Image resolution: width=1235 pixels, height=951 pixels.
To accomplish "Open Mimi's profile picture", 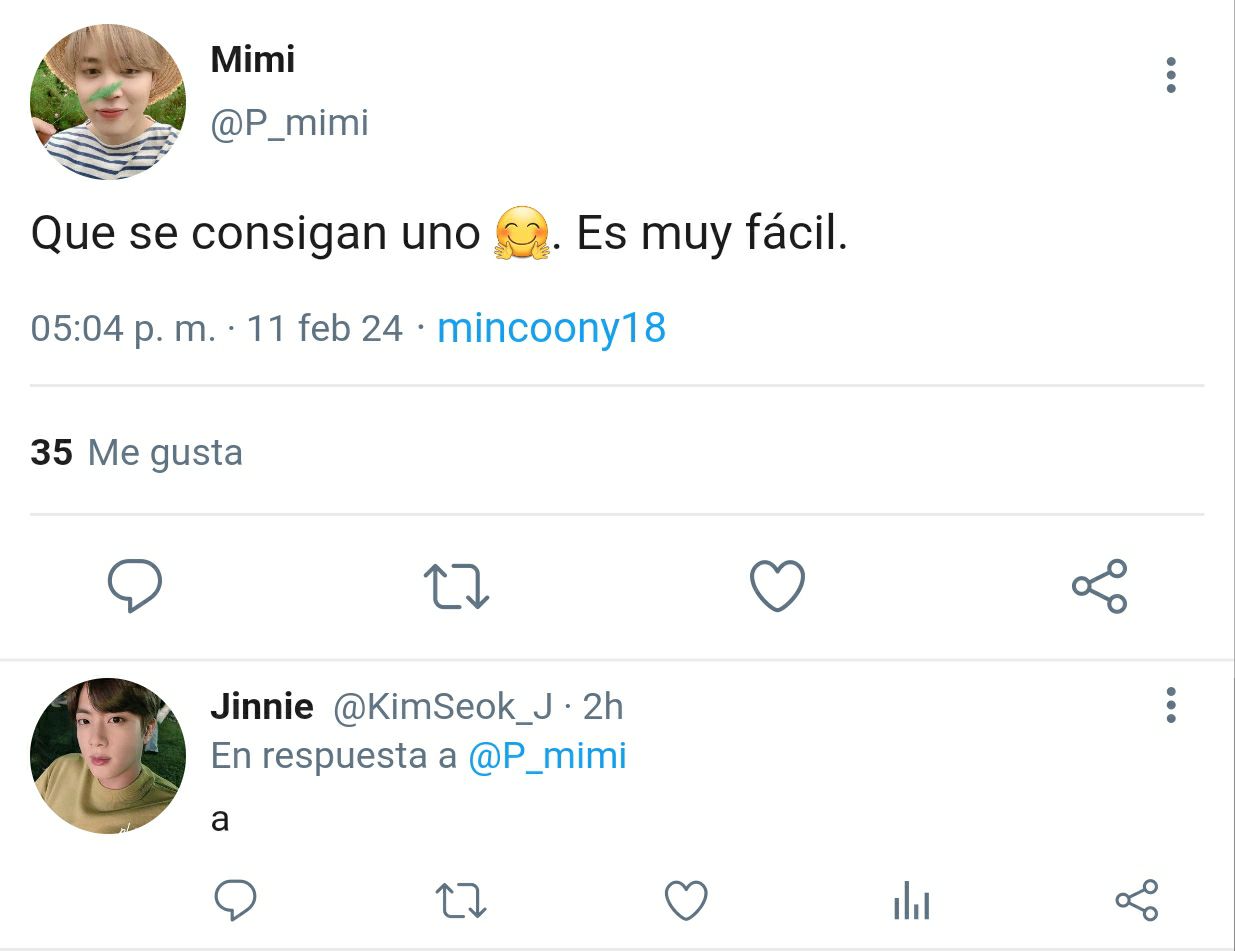I will [108, 102].
